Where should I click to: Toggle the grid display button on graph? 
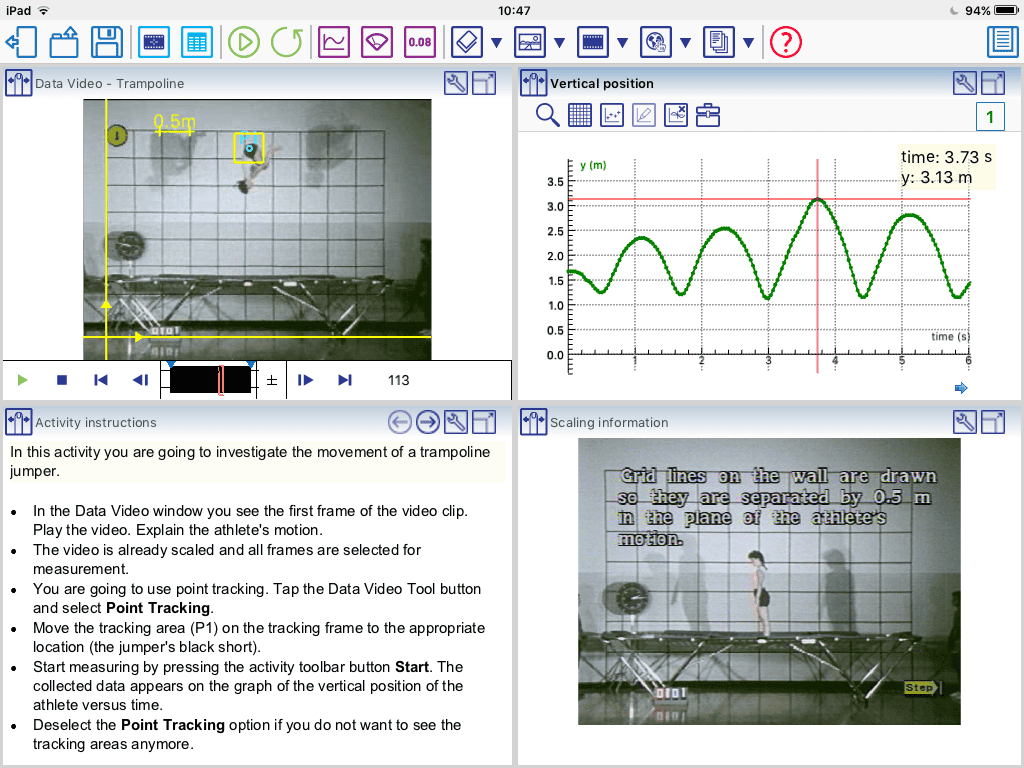point(580,115)
